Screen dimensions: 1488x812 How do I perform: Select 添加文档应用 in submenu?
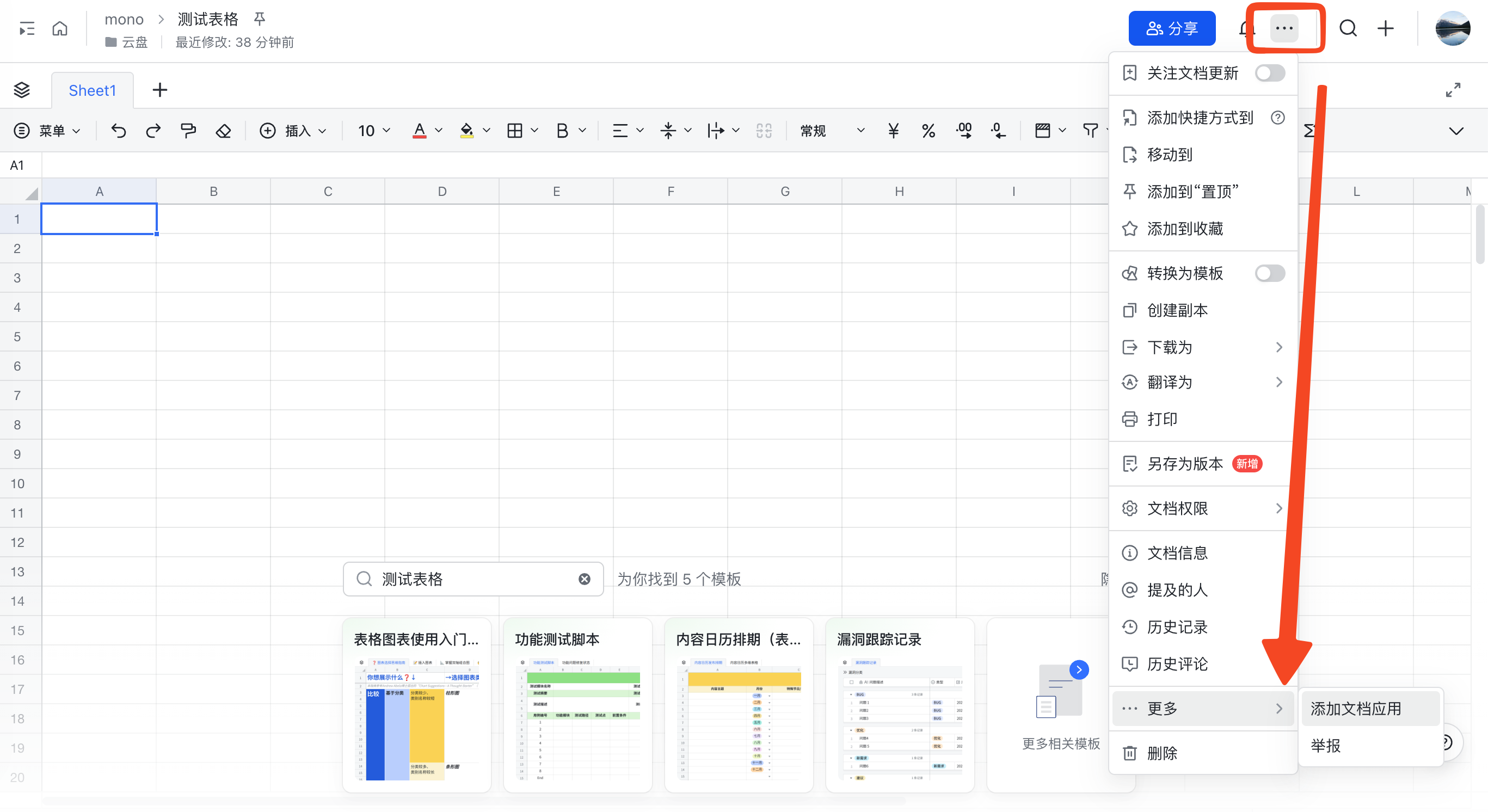click(x=1355, y=709)
